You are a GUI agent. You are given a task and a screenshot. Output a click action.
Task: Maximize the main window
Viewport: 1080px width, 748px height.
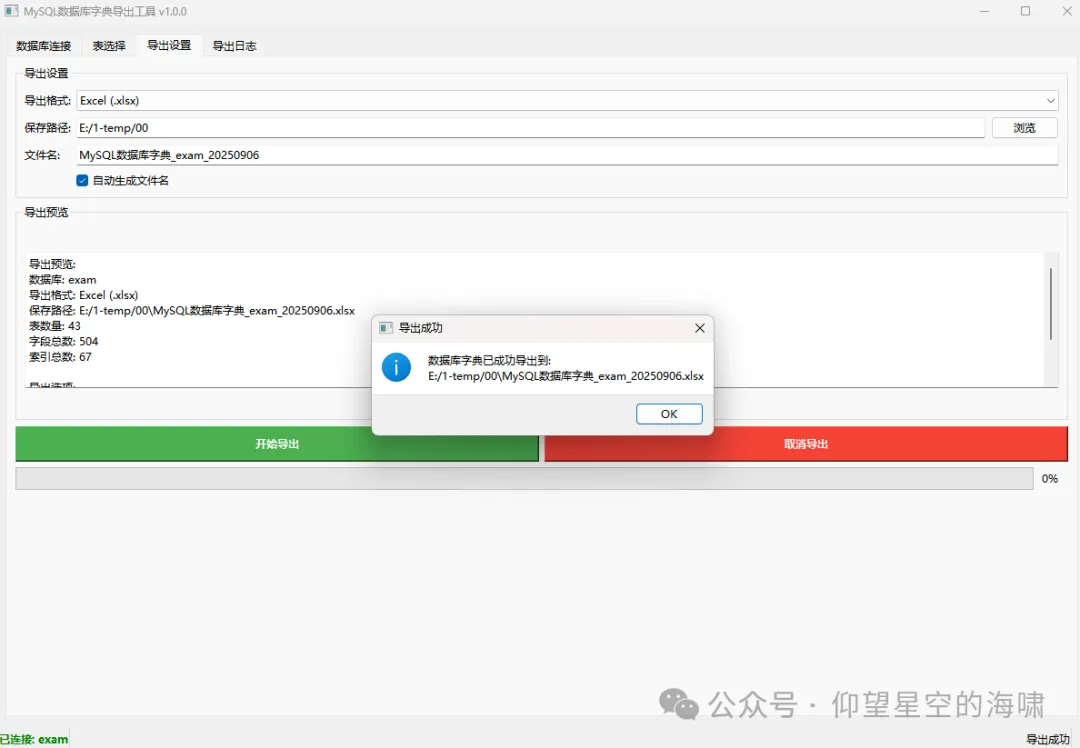click(x=1026, y=11)
